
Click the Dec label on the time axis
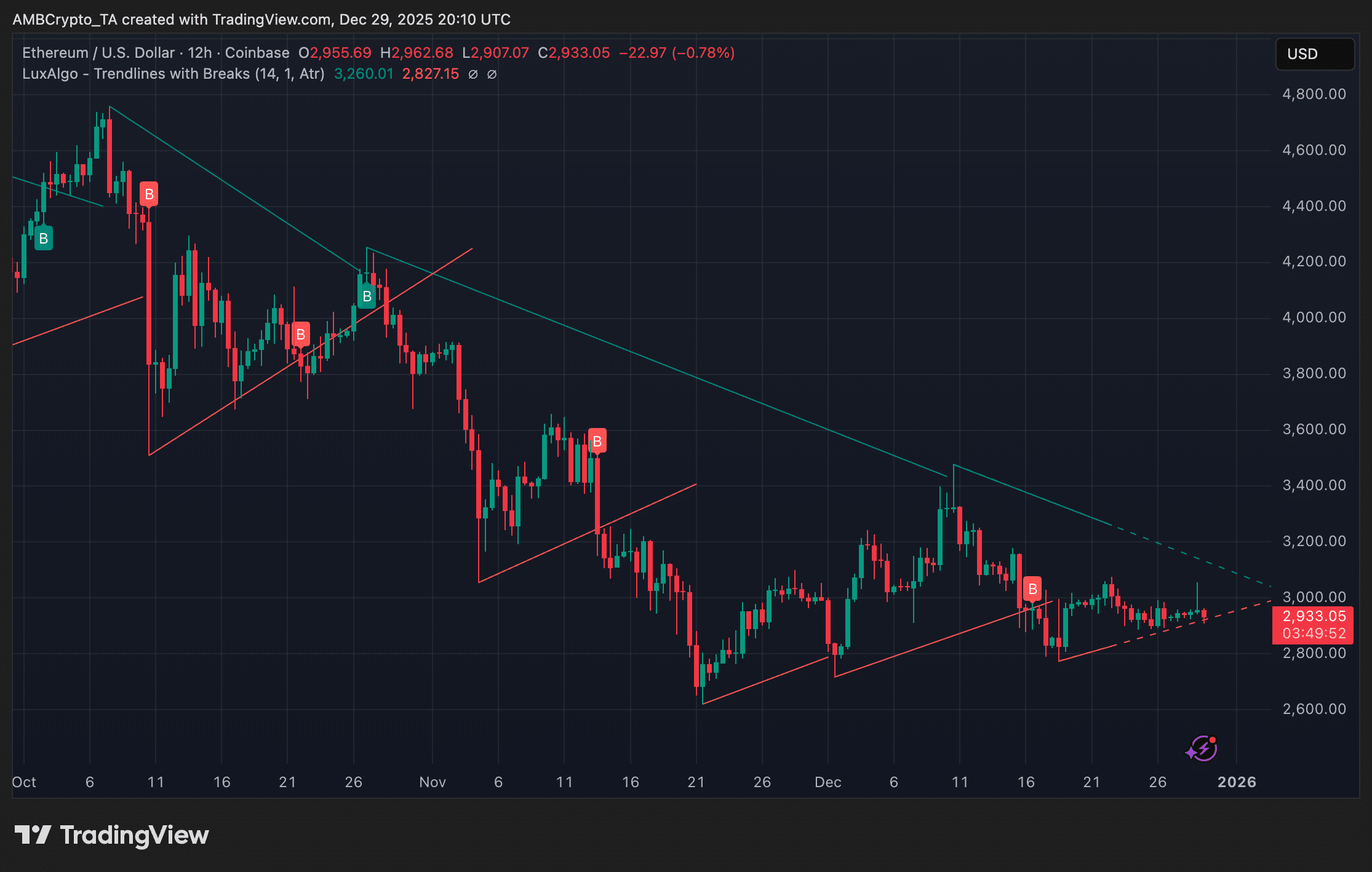[x=828, y=782]
